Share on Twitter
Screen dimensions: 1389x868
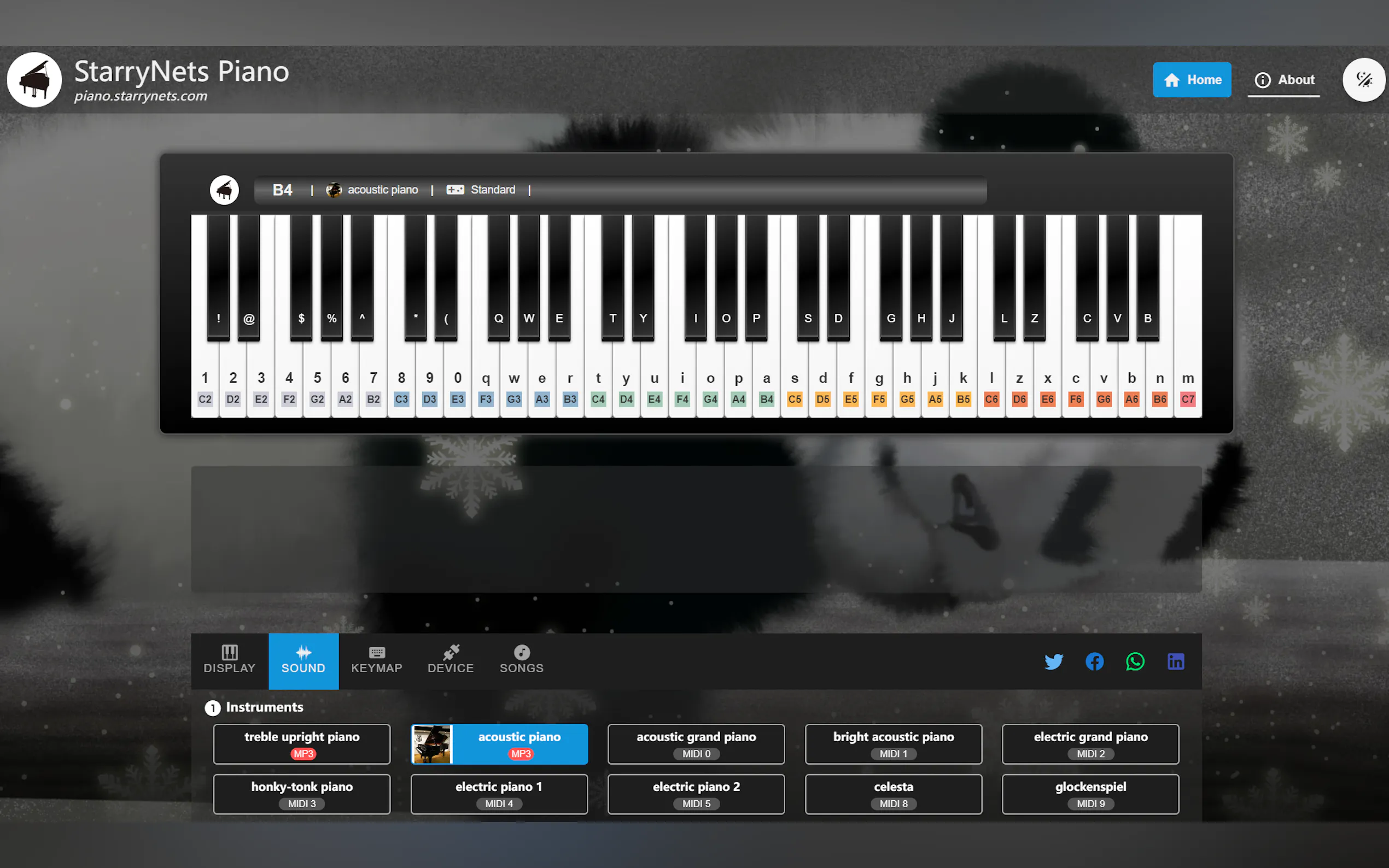point(1054,661)
